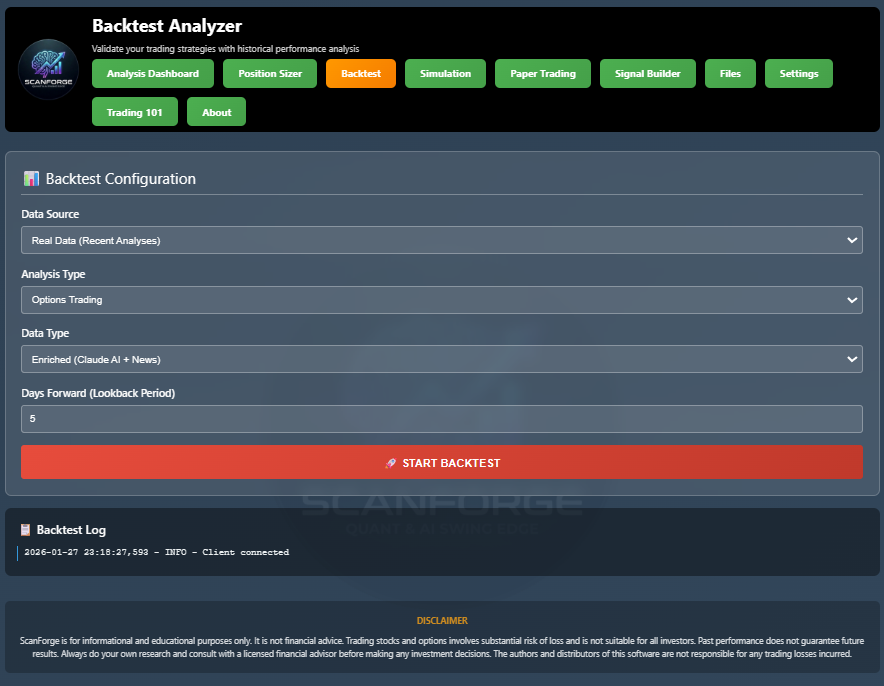The height and width of the screenshot is (686, 884).
Task: Click START BACKTEST button
Action: tap(442, 462)
